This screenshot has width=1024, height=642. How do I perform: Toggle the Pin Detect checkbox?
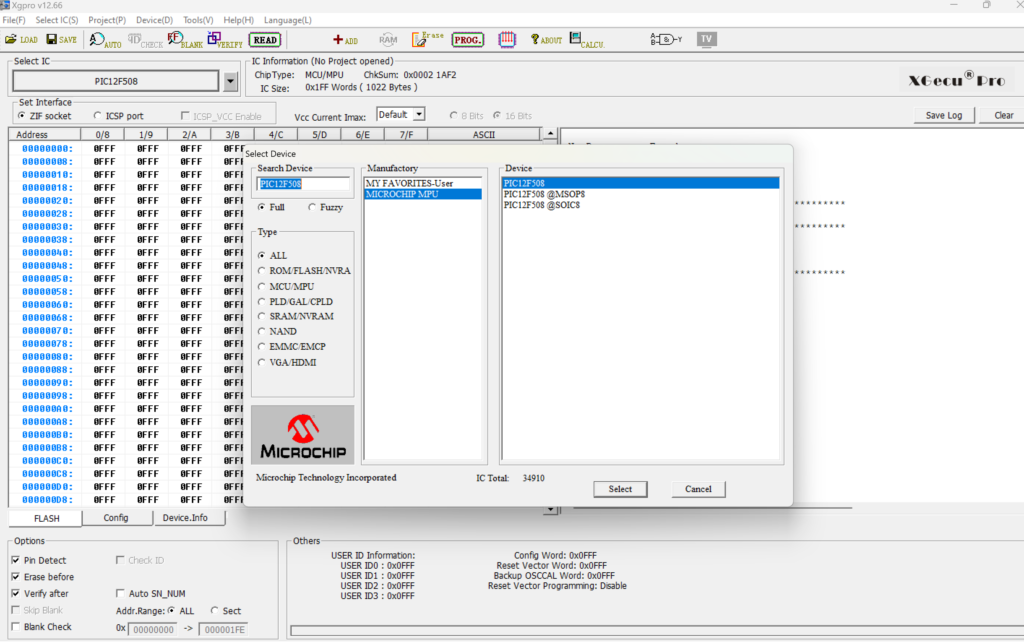[x=15, y=560]
